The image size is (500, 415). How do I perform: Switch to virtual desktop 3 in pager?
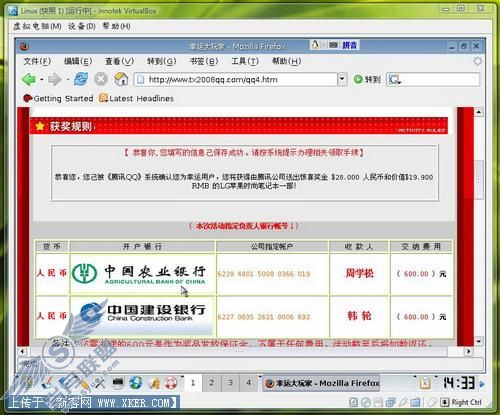(x=230, y=382)
